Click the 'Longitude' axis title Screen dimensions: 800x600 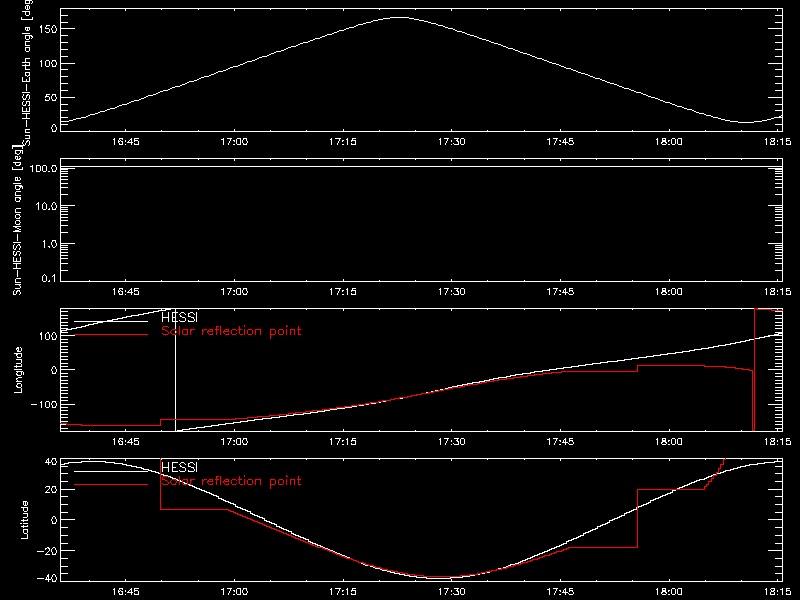[18, 370]
